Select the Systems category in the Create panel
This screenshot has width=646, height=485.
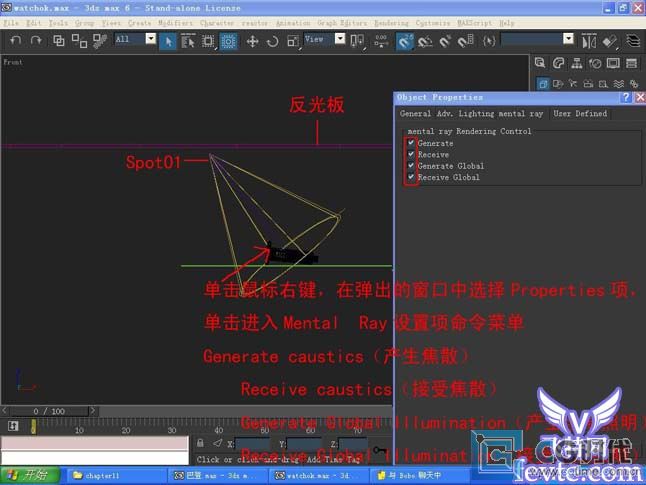[634, 84]
